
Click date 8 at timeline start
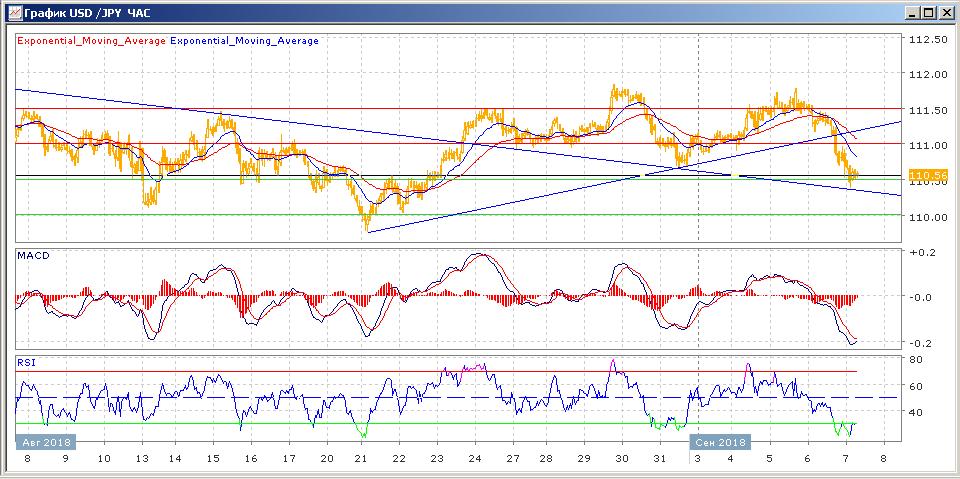[x=26, y=458]
